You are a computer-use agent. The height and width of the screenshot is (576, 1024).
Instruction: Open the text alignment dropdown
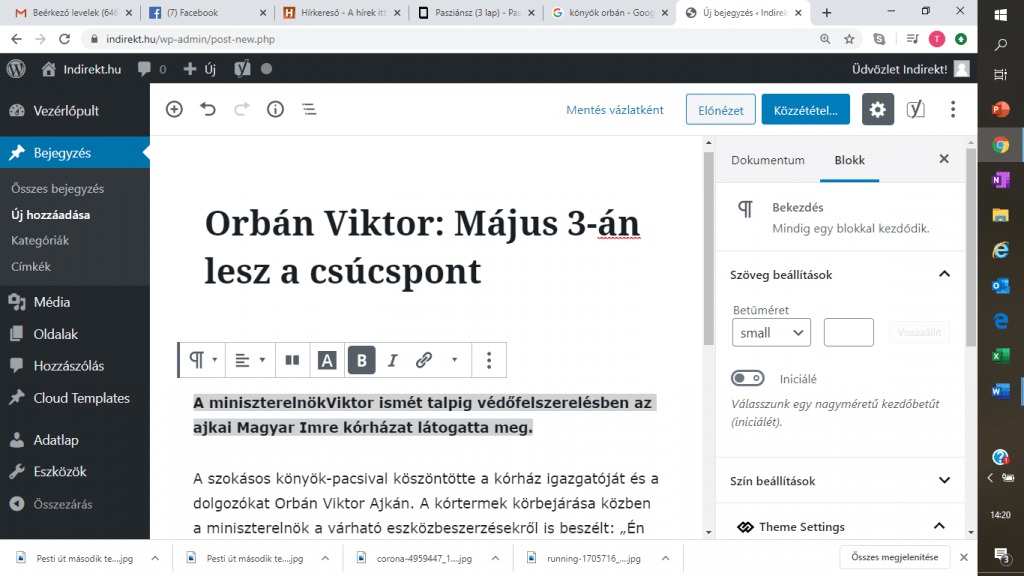[x=250, y=360]
